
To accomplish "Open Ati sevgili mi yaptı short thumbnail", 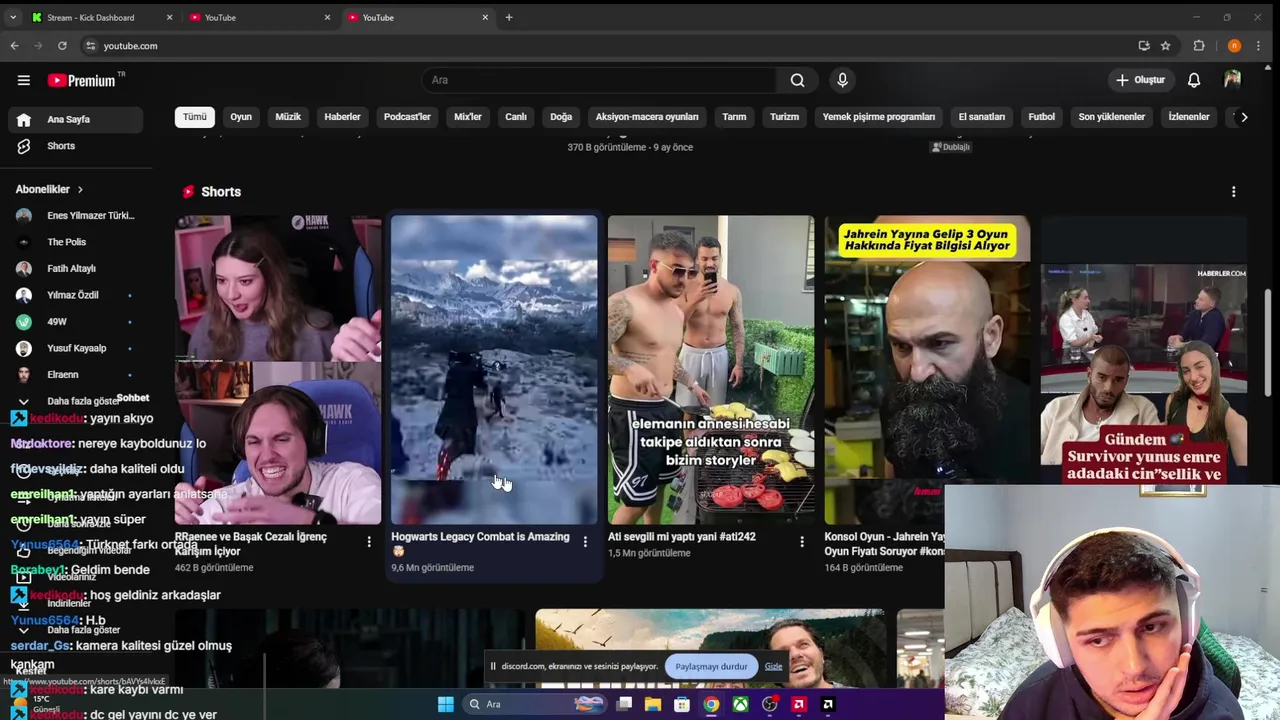I will 711,370.
